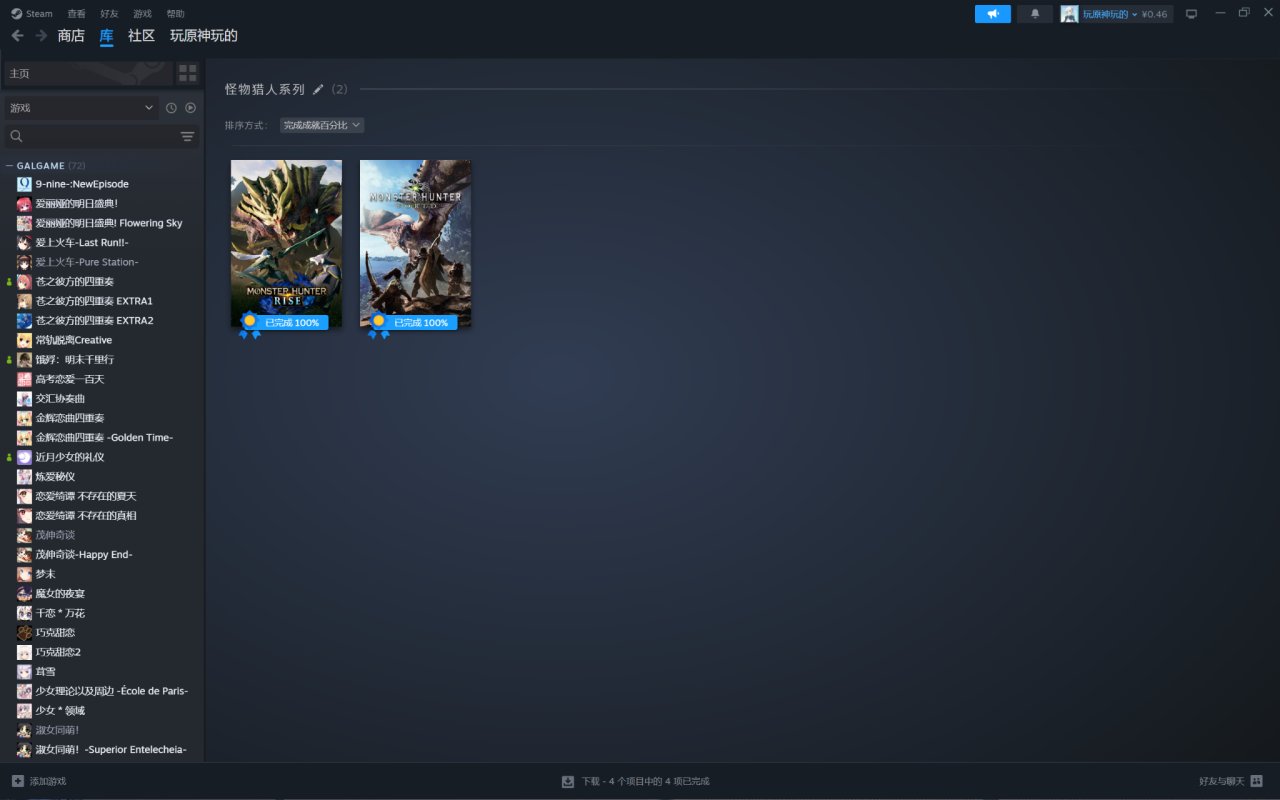Click the pencil icon to rename the collection
Image resolution: width=1280 pixels, height=800 pixels.
pos(318,90)
